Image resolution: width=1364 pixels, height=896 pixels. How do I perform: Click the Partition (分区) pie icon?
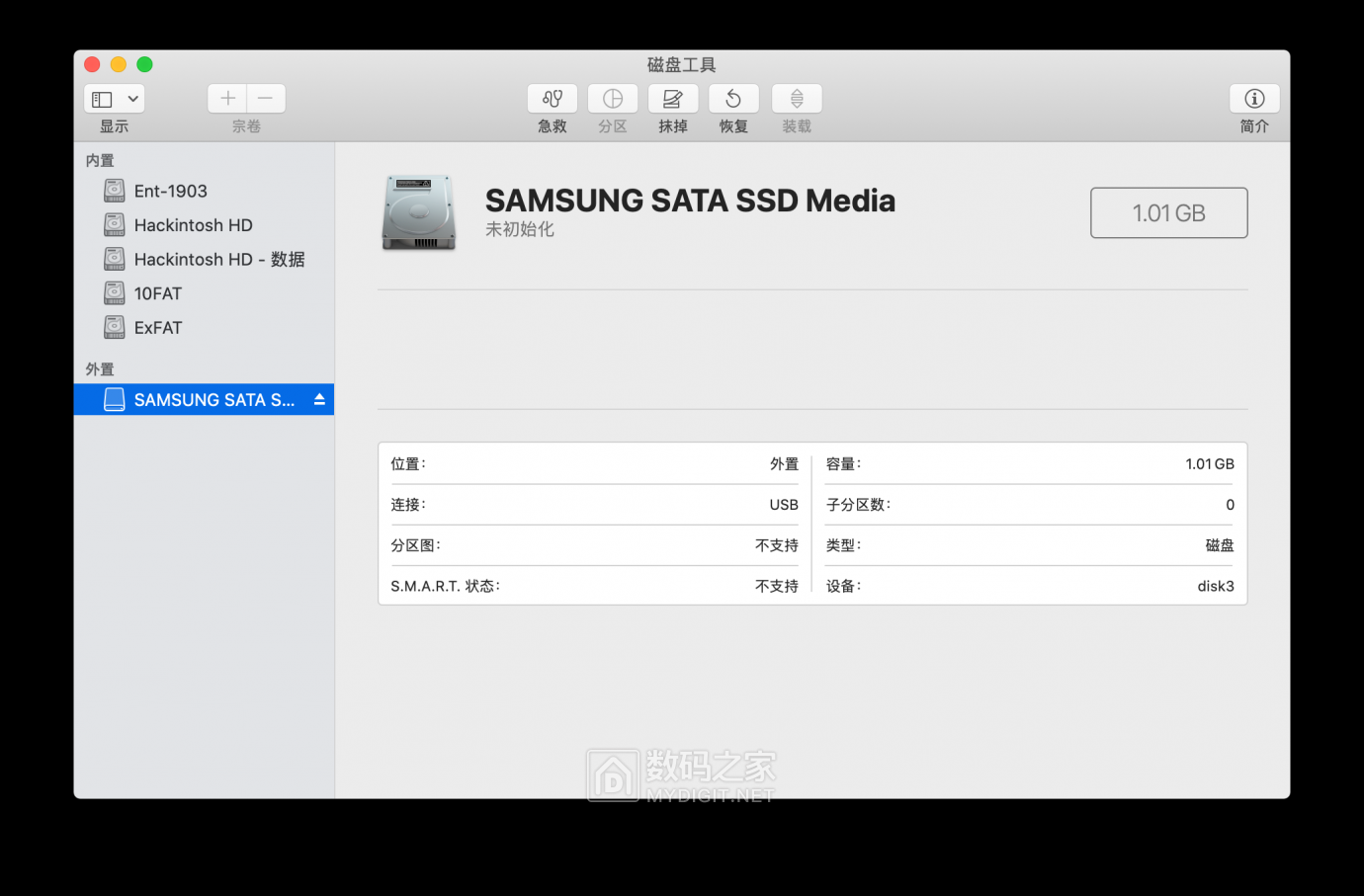point(613,99)
